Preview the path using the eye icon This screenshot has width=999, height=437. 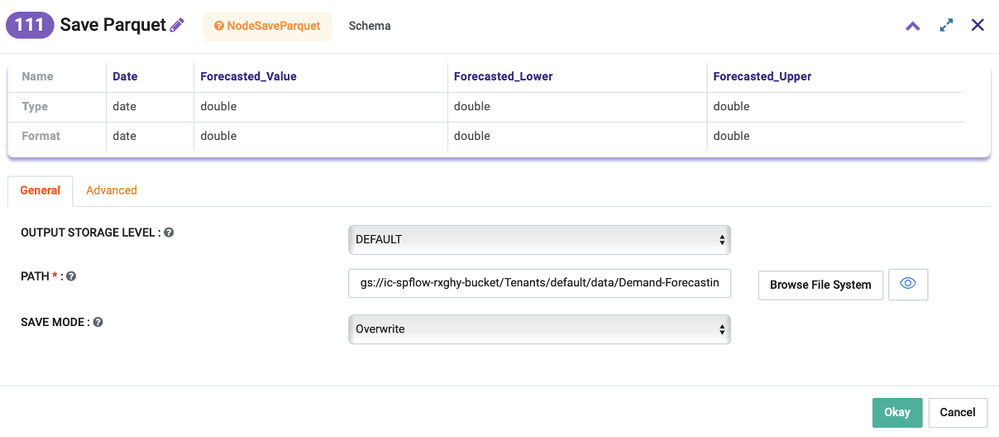tap(908, 284)
